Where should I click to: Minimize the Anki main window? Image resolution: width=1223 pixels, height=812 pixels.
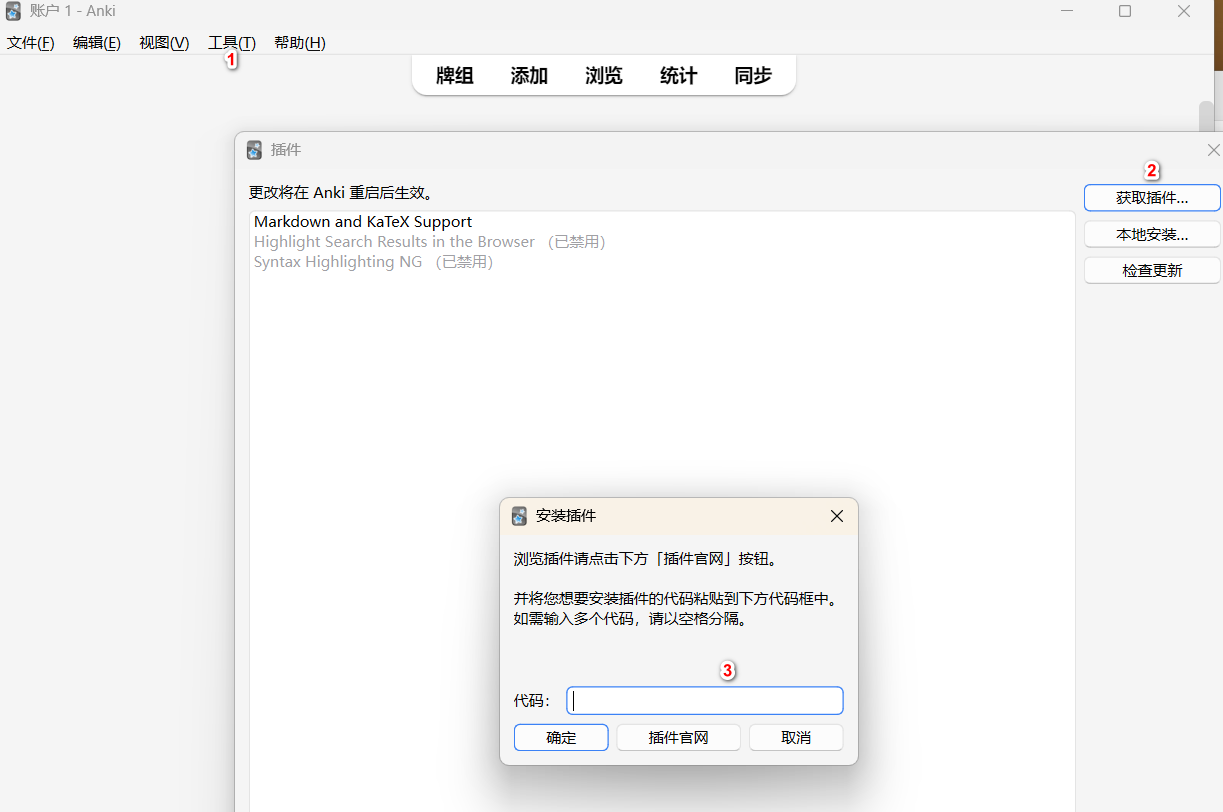[1066, 12]
